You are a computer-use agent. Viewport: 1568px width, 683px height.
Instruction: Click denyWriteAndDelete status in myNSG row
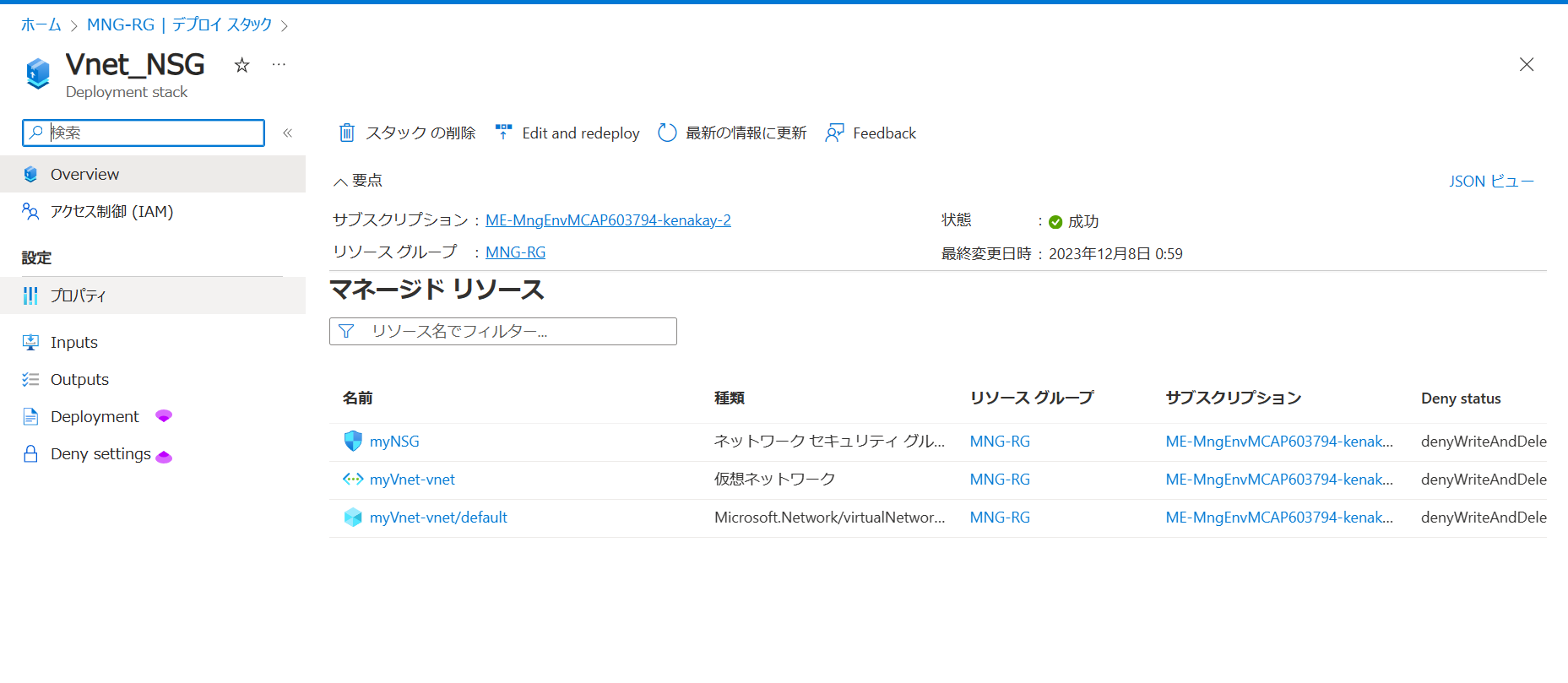1484,442
